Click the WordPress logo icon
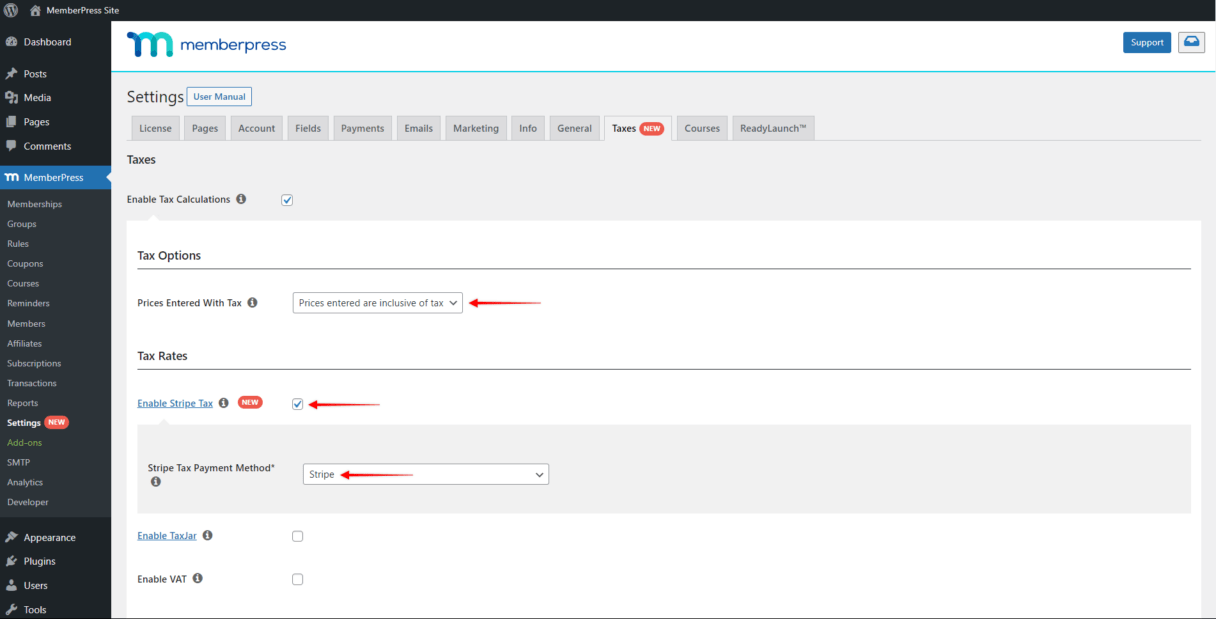The width and height of the screenshot is (1216, 619). 11,10
